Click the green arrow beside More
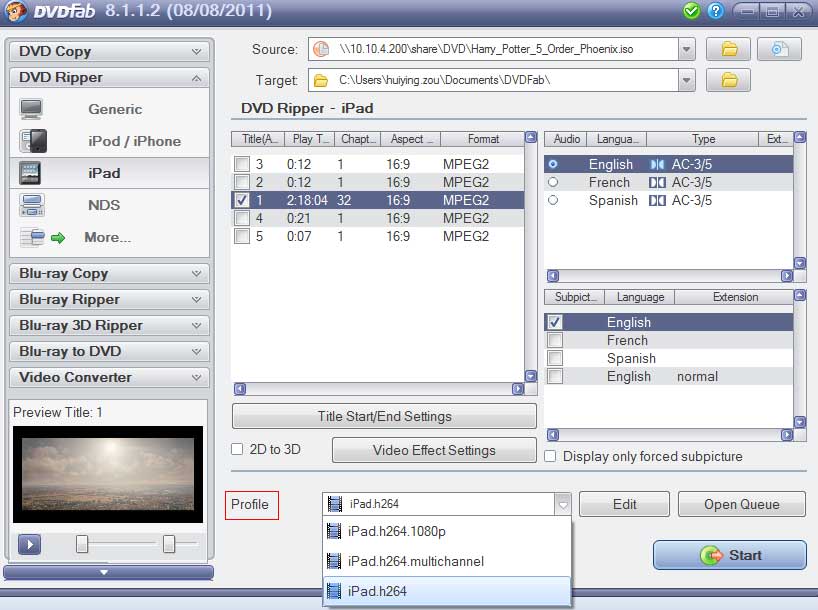This screenshot has width=818, height=610. 58,238
